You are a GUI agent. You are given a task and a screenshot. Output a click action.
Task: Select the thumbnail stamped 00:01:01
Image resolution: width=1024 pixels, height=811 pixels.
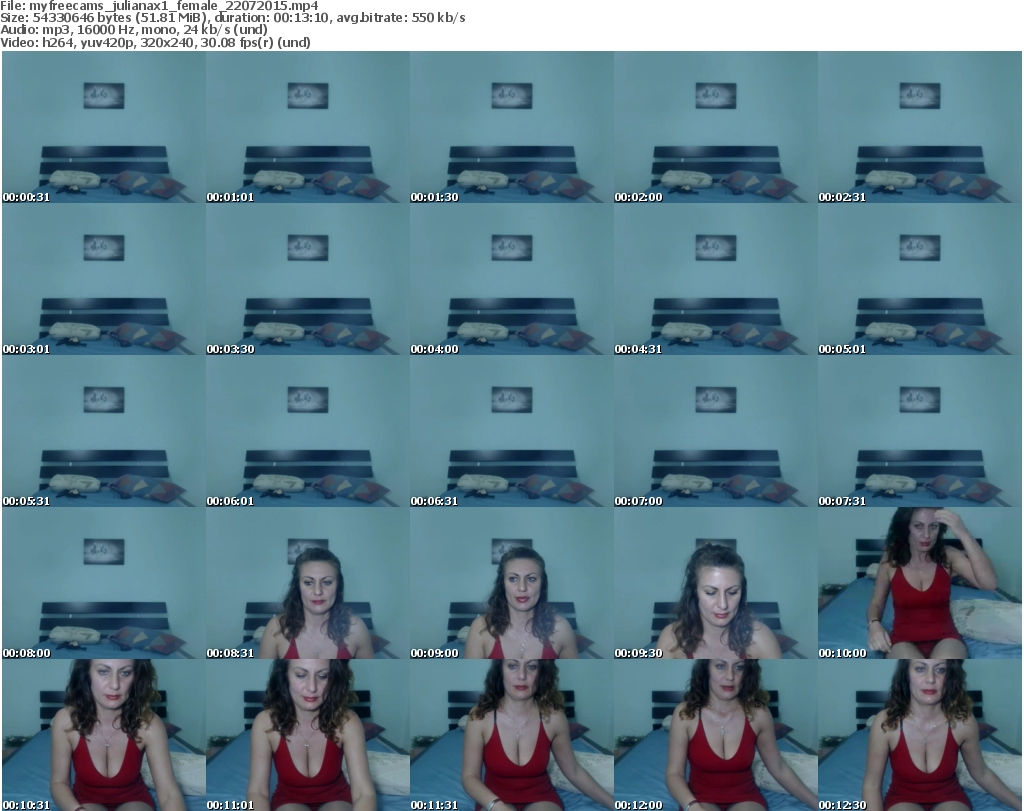[308, 127]
